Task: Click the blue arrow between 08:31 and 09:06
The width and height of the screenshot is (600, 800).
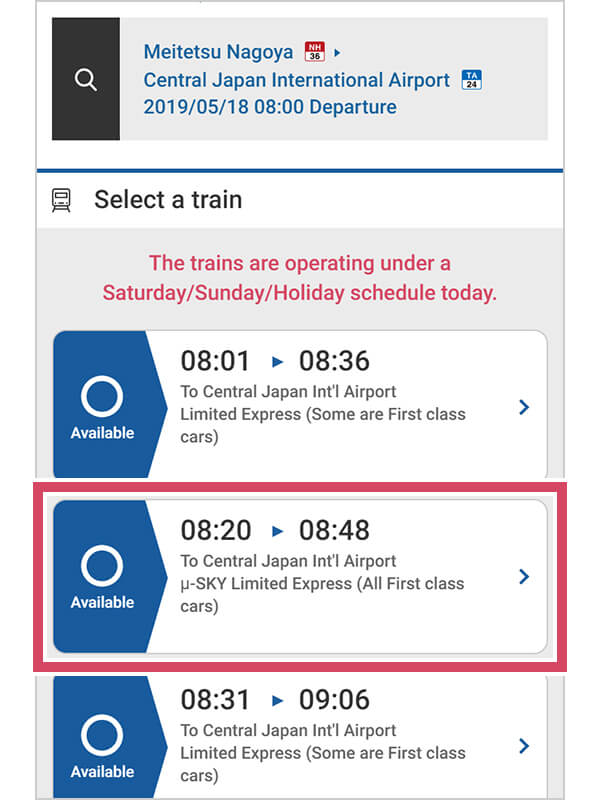Action: [276, 700]
